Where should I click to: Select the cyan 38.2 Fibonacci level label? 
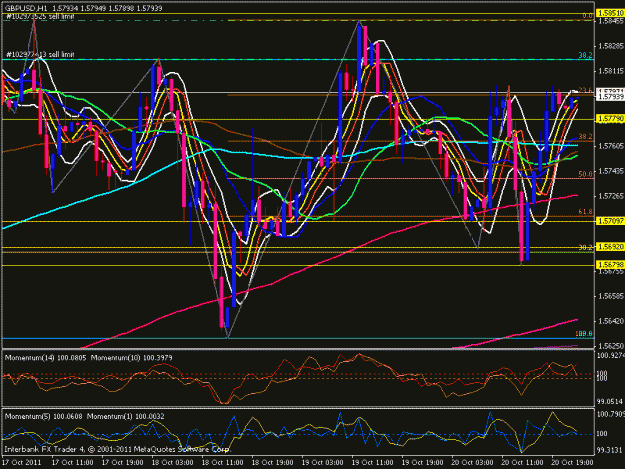[x=586, y=55]
